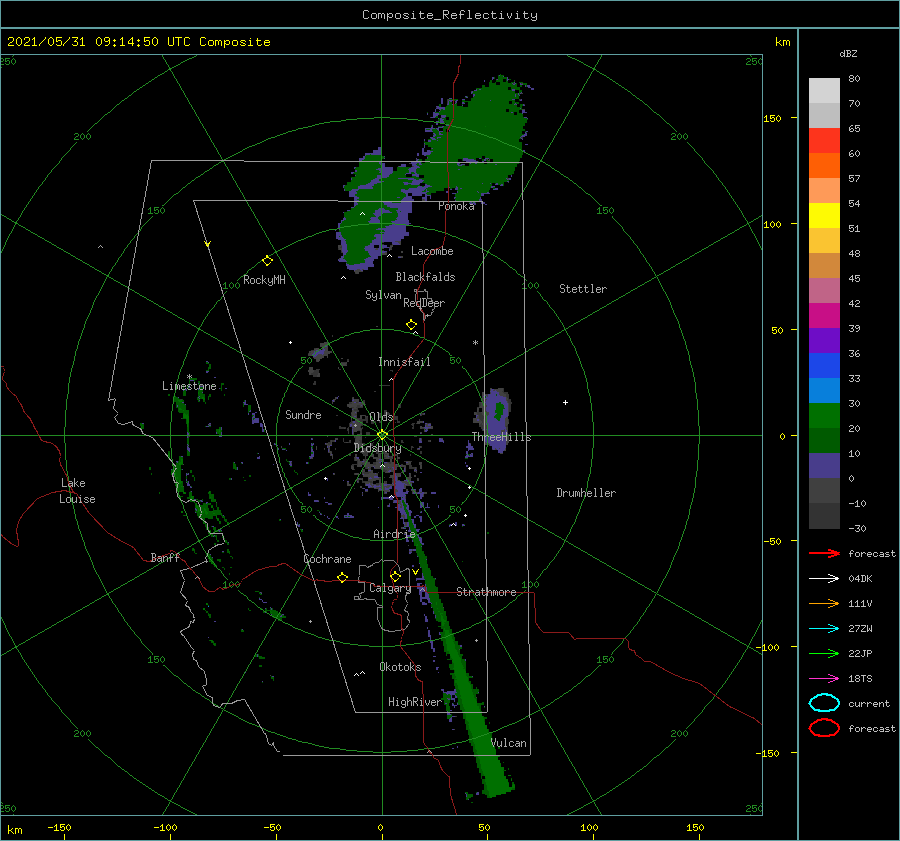Click the Strathmore town label
The image size is (900, 841).
coord(486,592)
